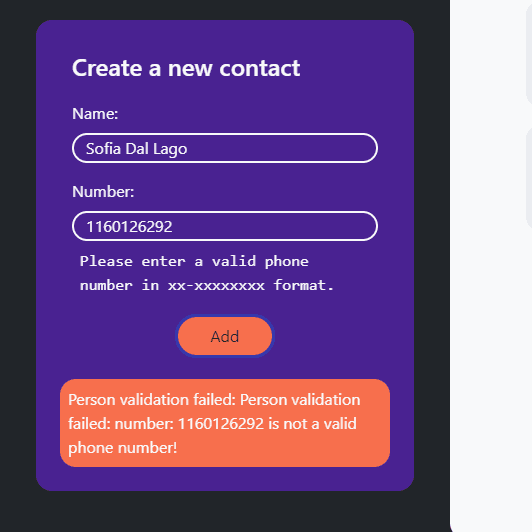This screenshot has width=532, height=532.
Task: Place the cursor on the word Sofia
Action: (103, 149)
